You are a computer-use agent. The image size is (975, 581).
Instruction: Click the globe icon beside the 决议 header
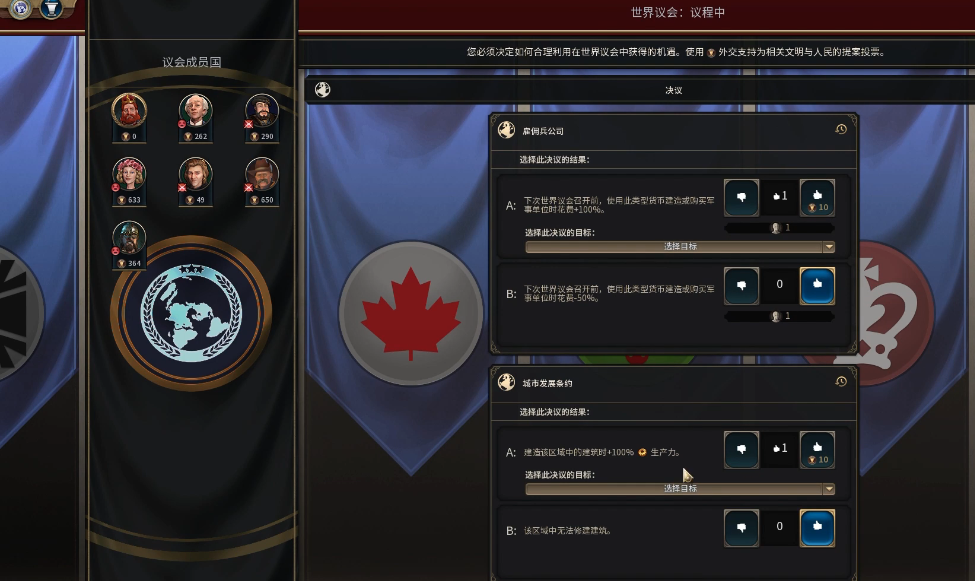[323, 90]
